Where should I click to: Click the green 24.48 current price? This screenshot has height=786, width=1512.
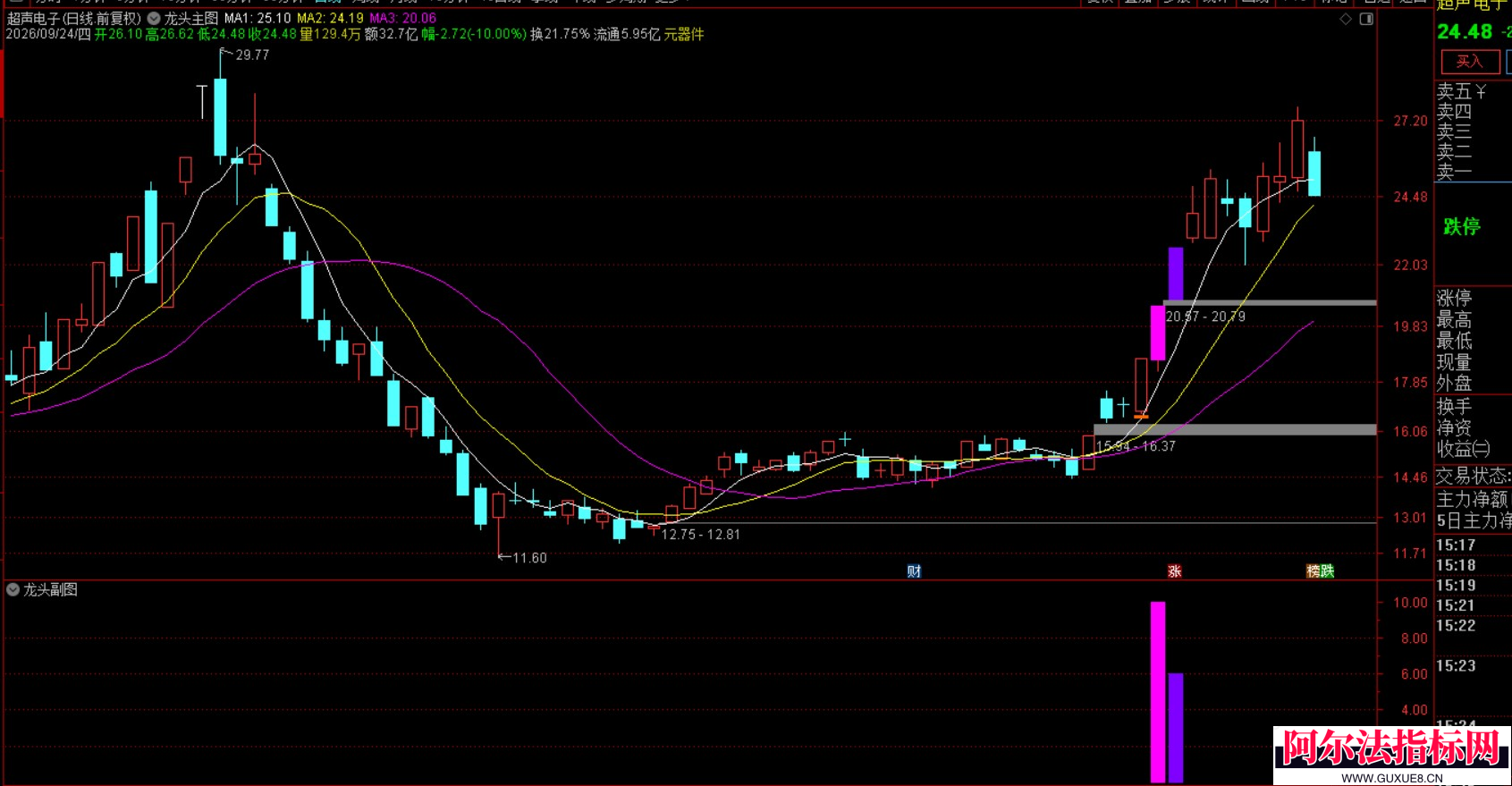1465,32
